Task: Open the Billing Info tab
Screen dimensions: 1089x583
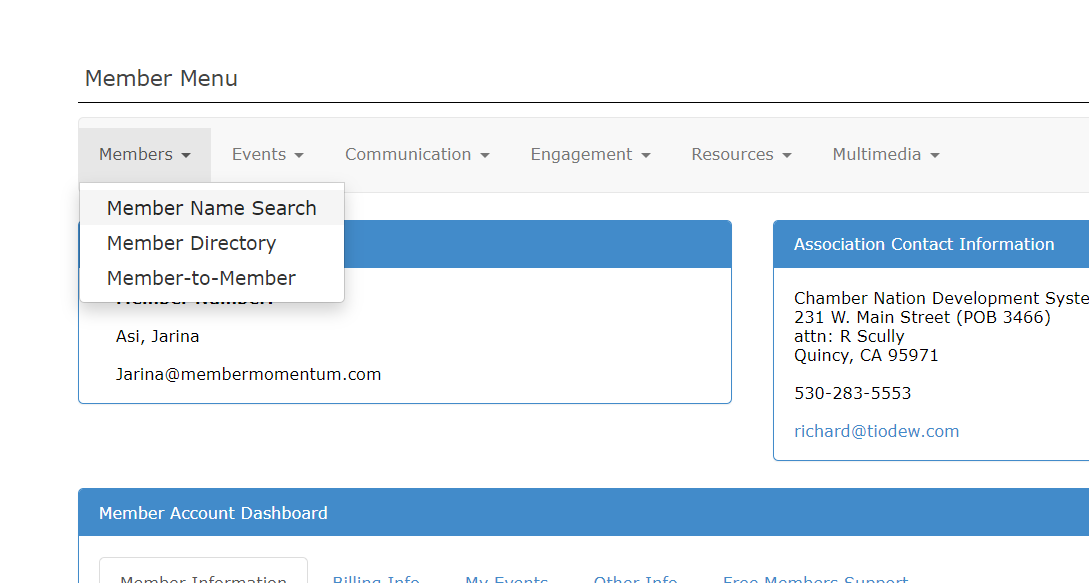Action: [376, 578]
